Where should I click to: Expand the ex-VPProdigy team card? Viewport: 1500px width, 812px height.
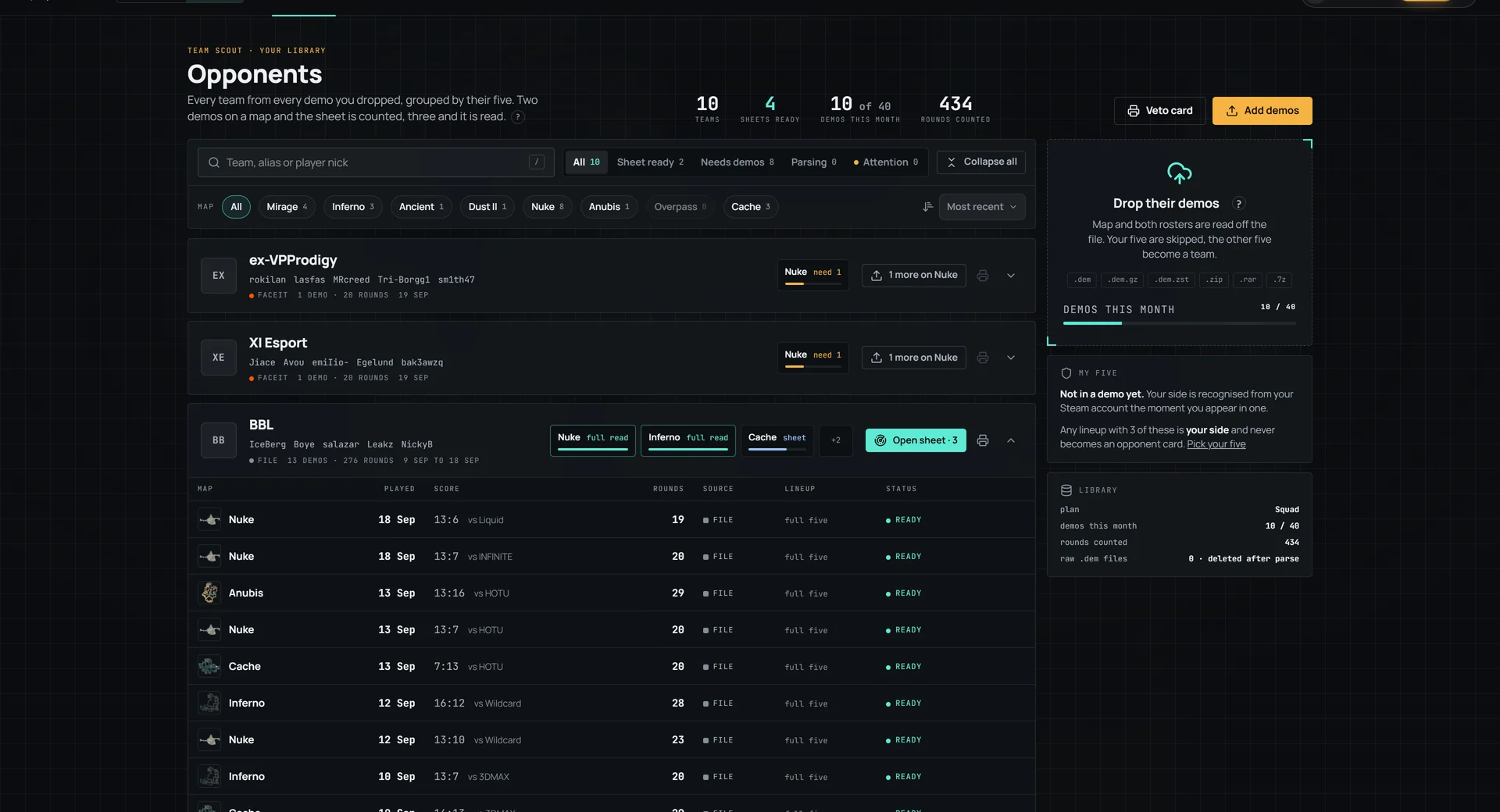(1011, 276)
